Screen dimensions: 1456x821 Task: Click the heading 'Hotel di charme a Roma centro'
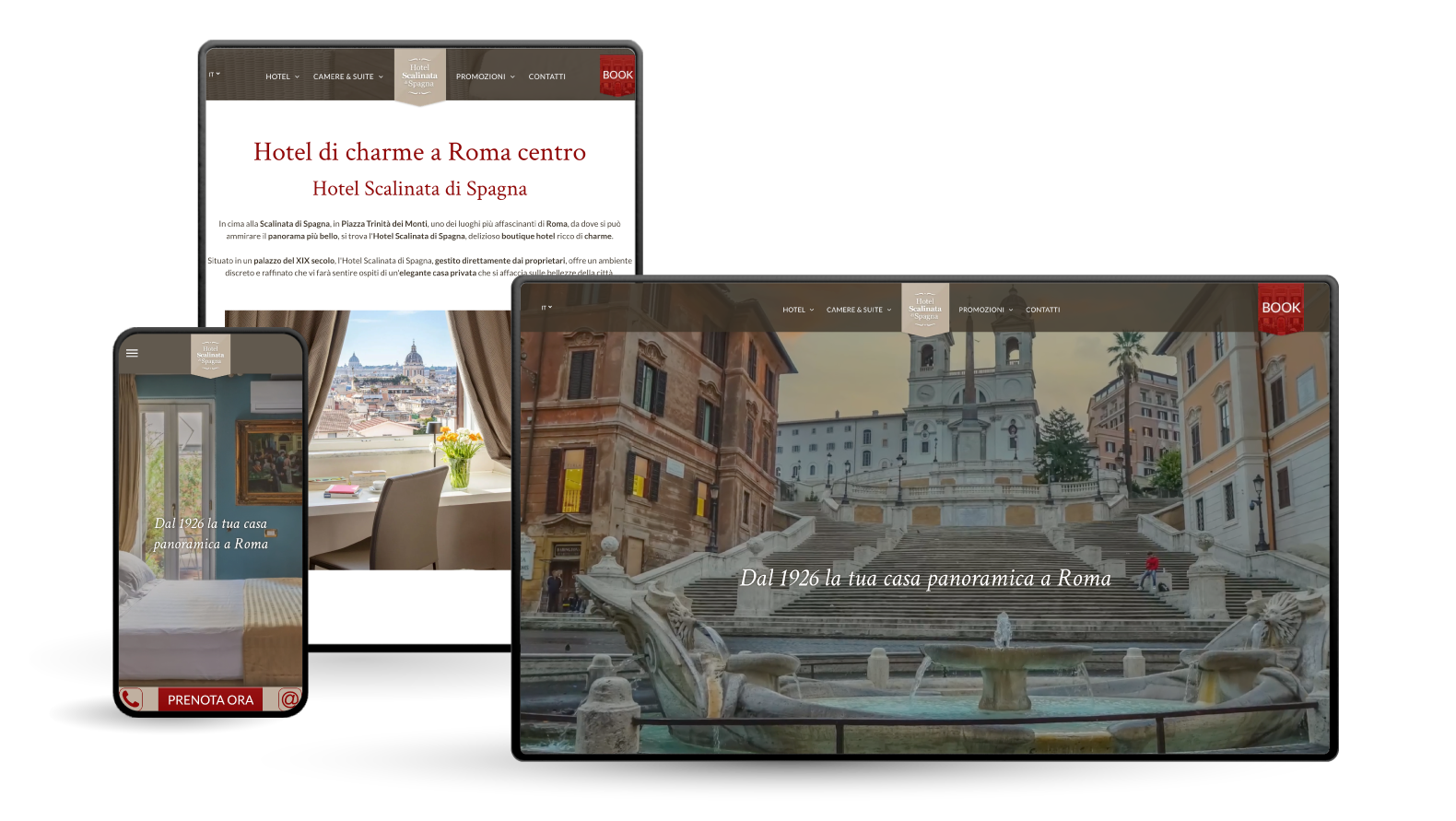pyautogui.click(x=420, y=152)
